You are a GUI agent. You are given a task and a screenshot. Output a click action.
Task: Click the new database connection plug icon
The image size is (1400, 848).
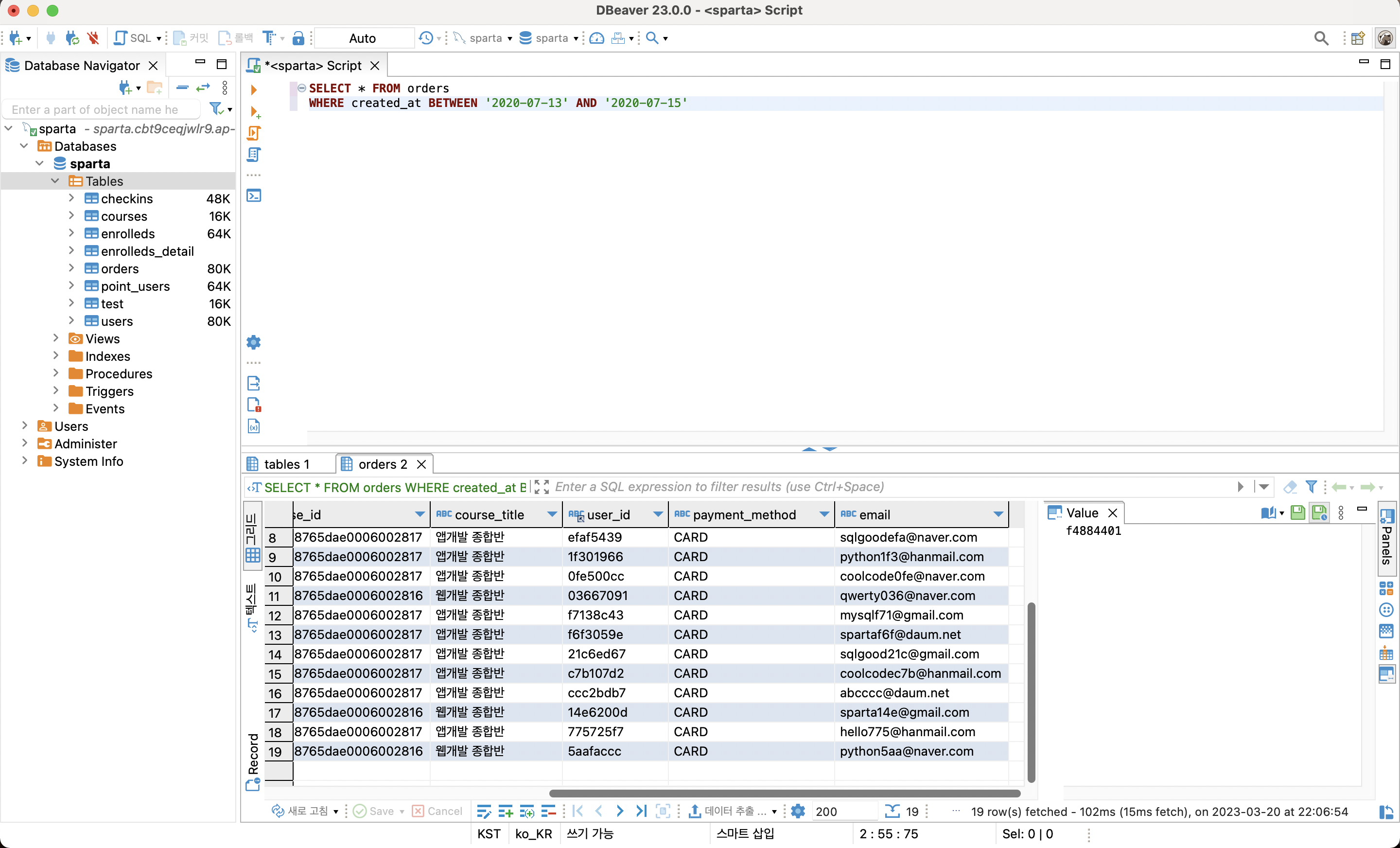(16, 38)
